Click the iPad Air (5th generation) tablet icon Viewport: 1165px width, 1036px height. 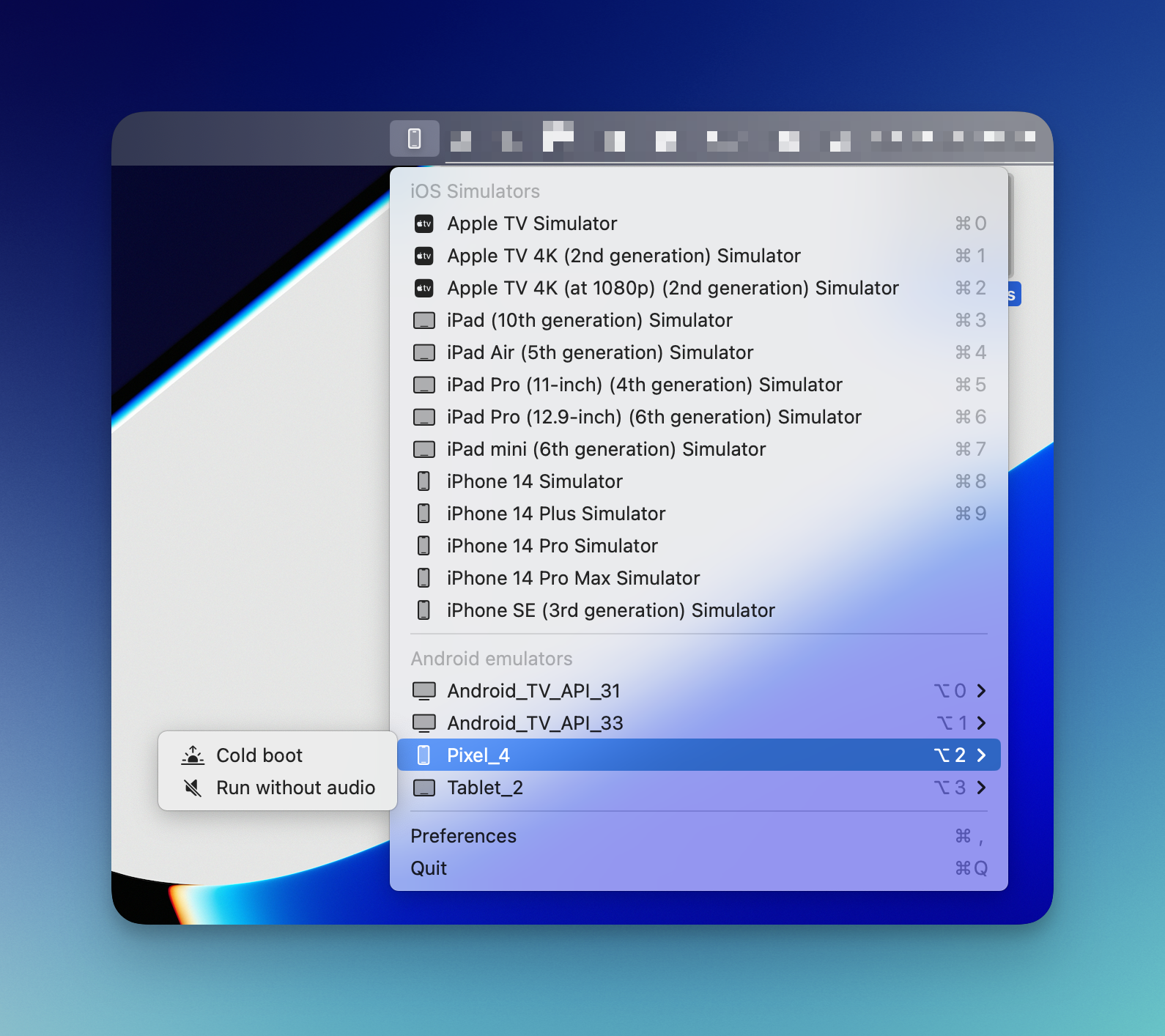click(x=424, y=352)
